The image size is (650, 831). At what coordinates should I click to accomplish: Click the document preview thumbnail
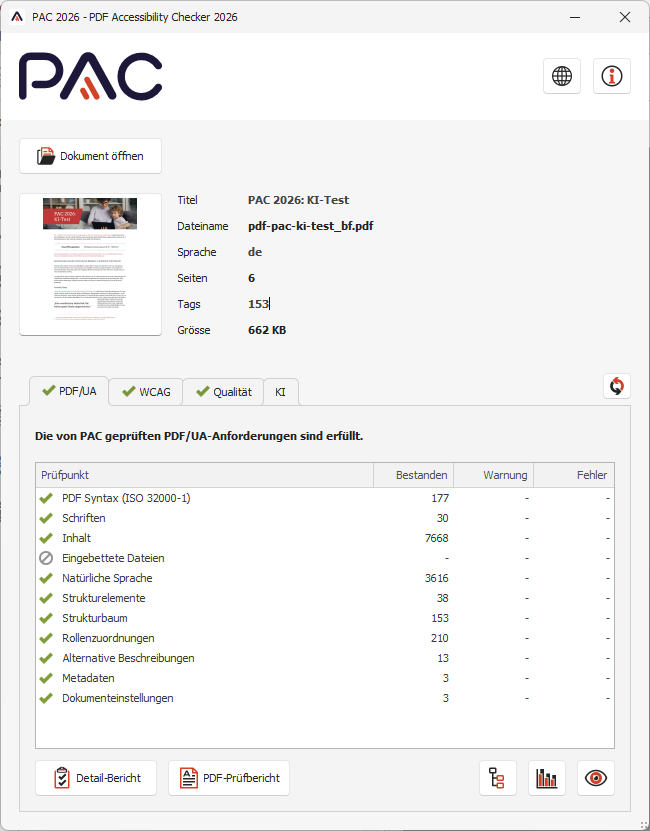click(90, 264)
